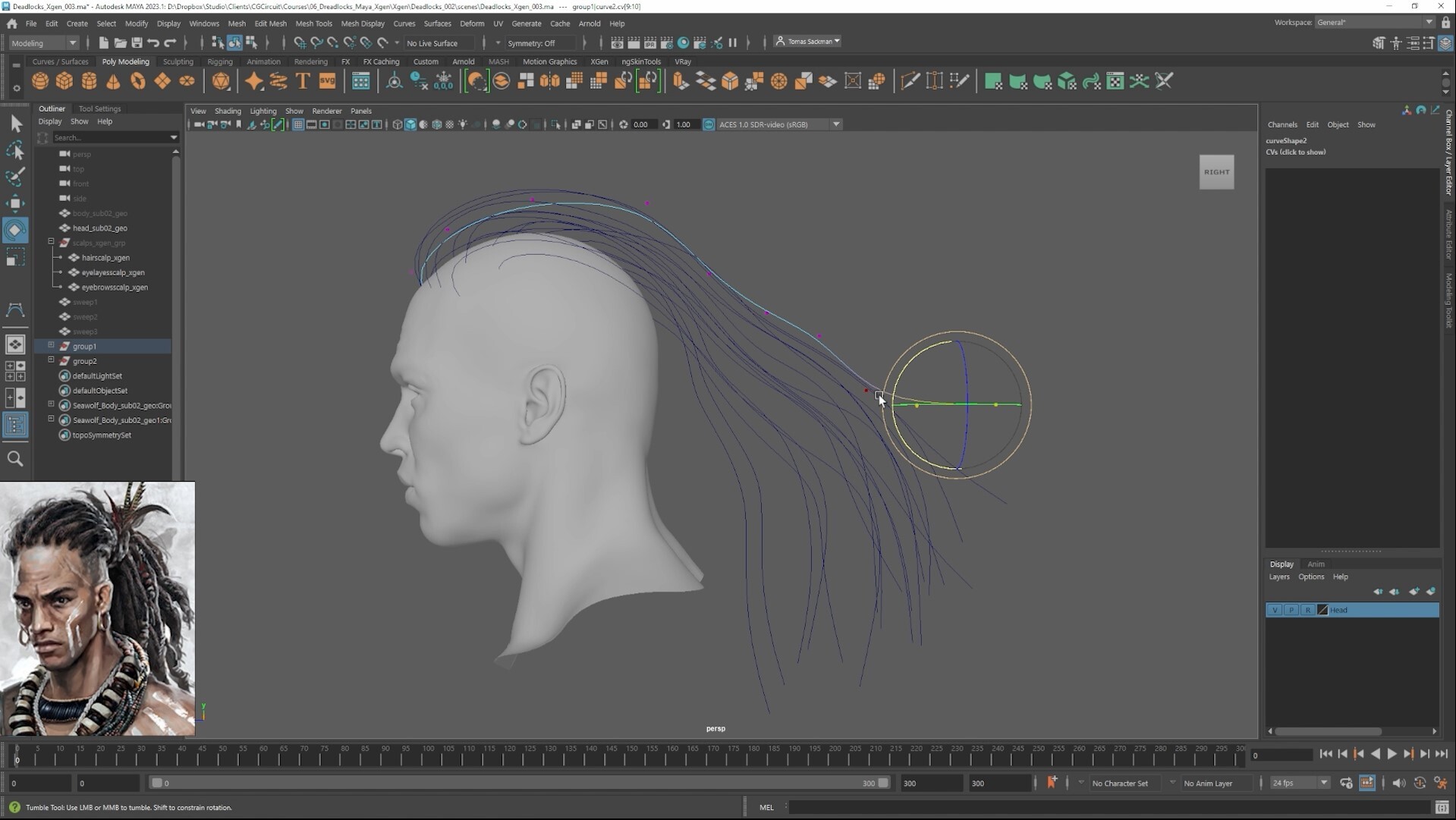Screen dimensions: 1456x820
Task: Select the Poly Sphere creation icon
Action: tap(40, 81)
